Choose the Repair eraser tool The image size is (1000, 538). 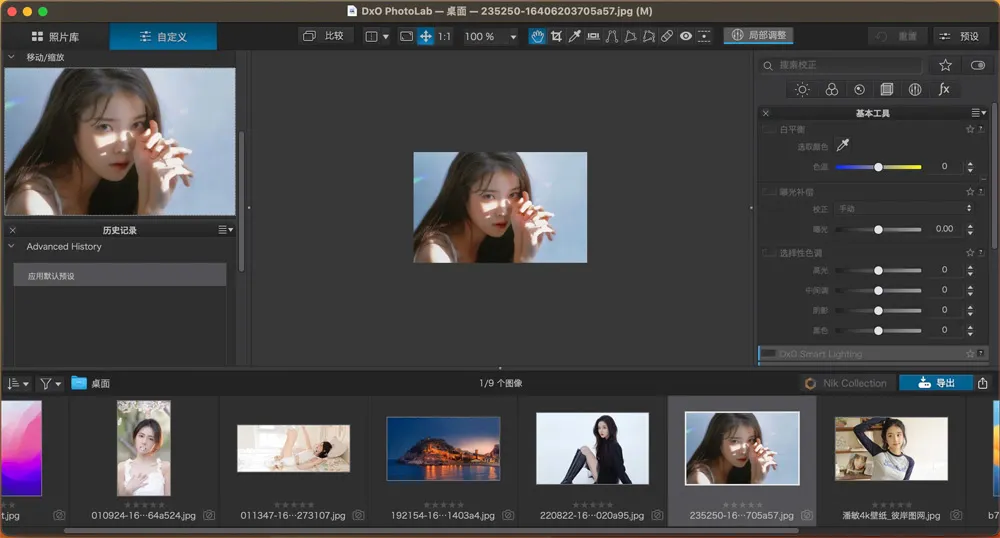[x=667, y=36]
